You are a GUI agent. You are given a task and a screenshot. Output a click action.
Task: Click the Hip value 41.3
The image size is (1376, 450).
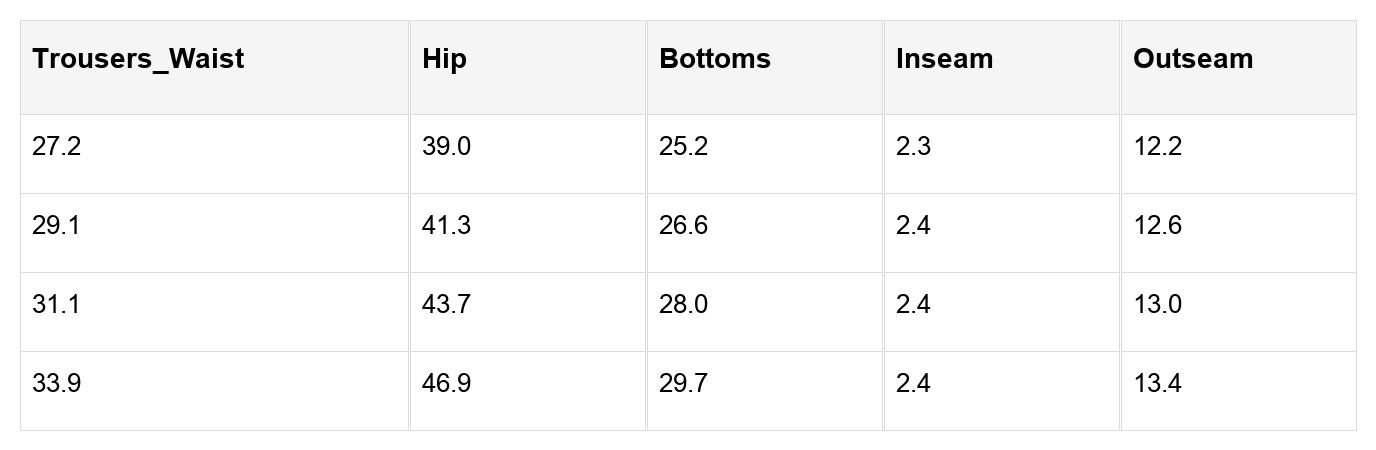[x=447, y=226]
